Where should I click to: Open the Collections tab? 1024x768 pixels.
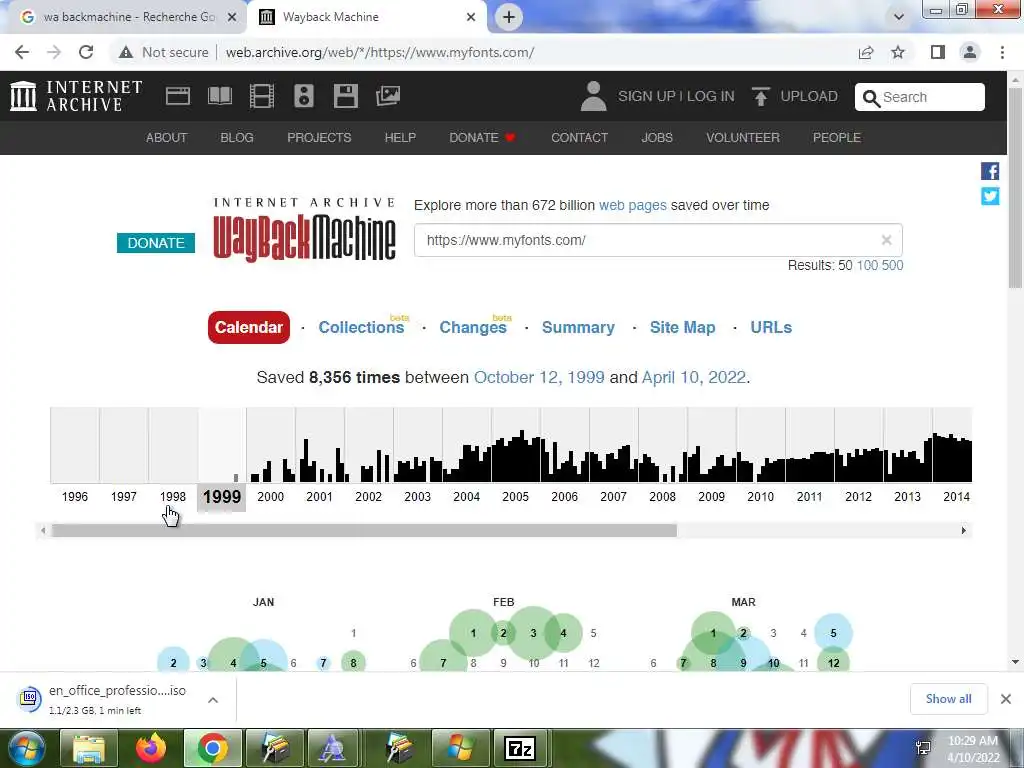click(x=361, y=327)
